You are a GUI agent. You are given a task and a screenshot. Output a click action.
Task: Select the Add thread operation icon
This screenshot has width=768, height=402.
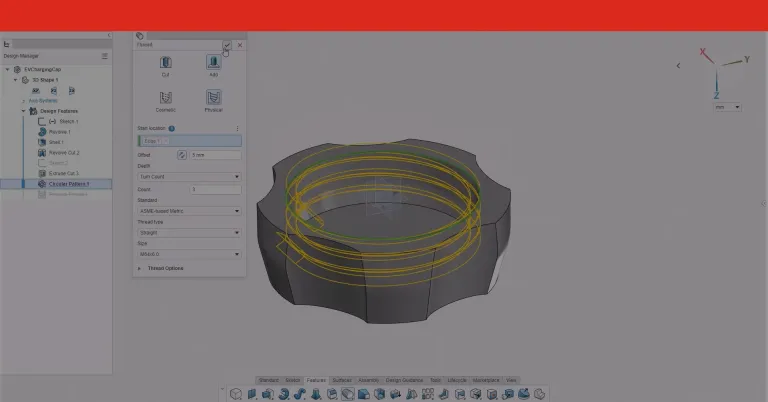point(214,62)
